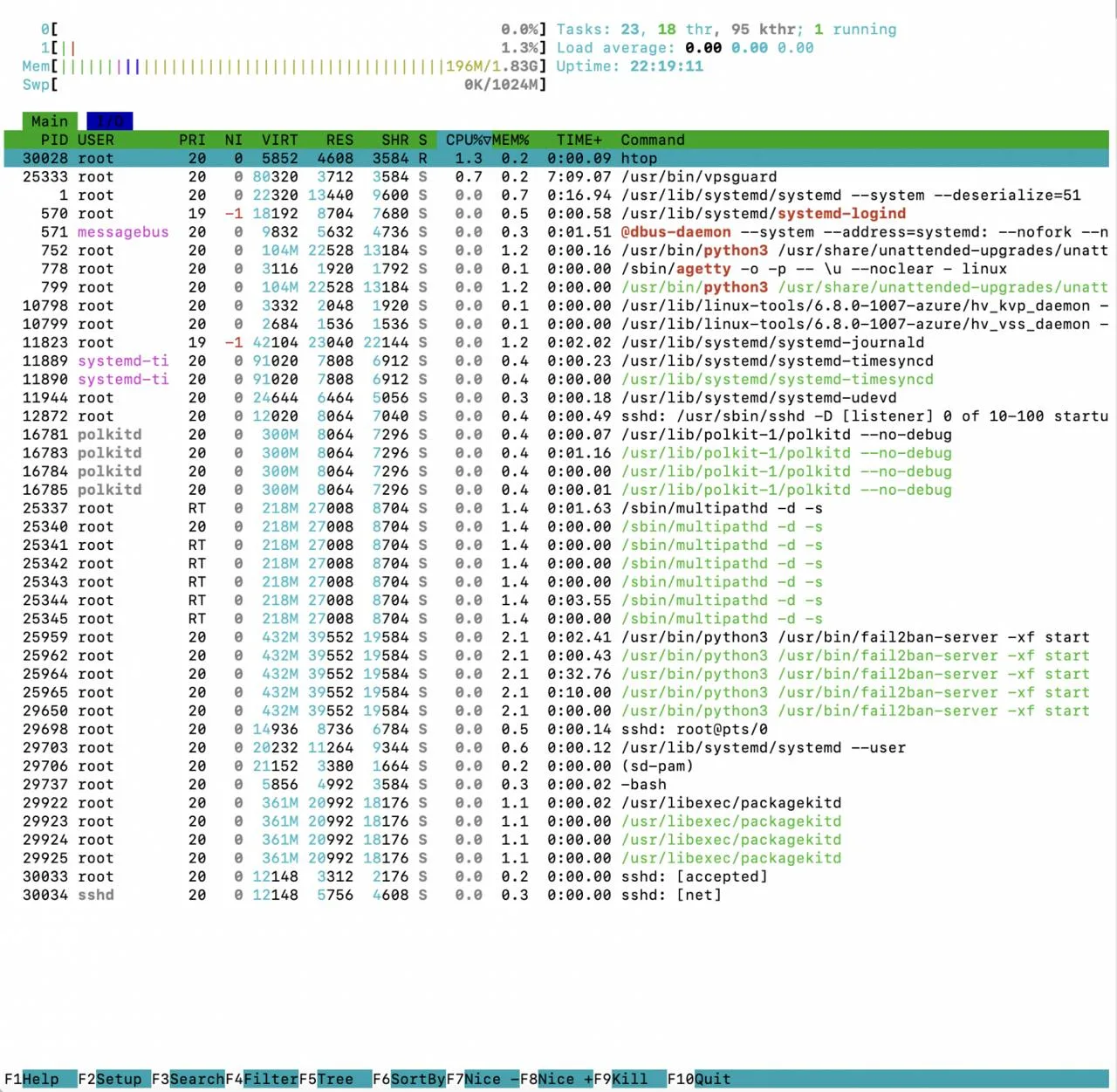Select the systemd-logind process row
This screenshot has width=1117, height=1092.
[557, 213]
